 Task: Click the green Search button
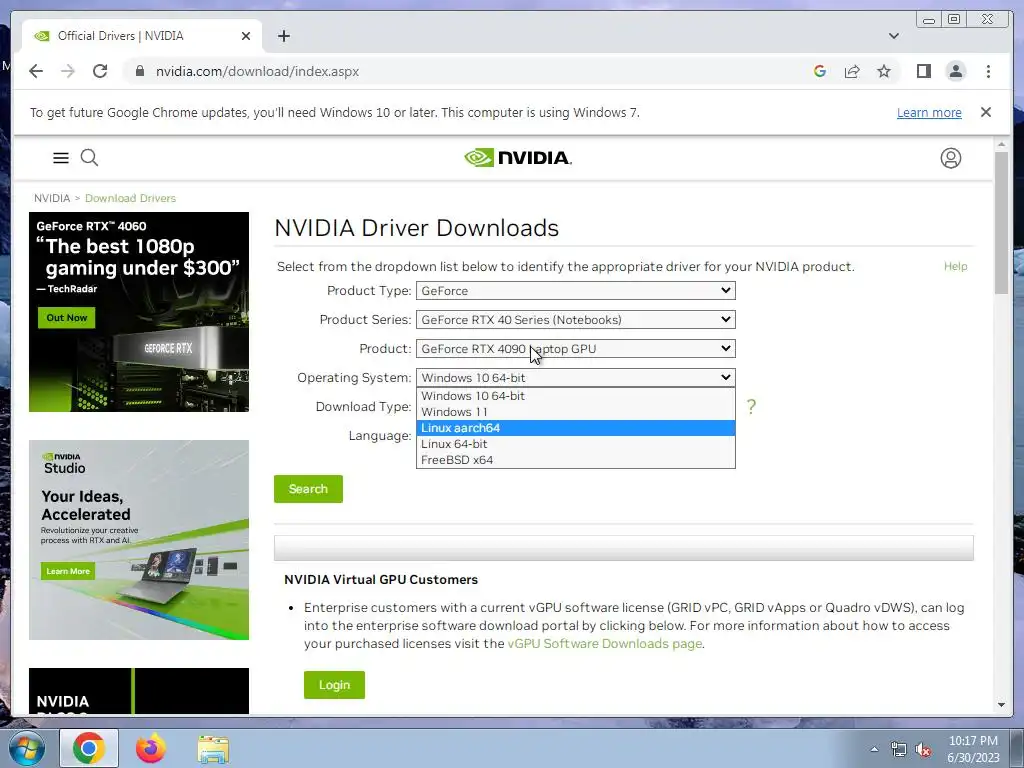308,489
